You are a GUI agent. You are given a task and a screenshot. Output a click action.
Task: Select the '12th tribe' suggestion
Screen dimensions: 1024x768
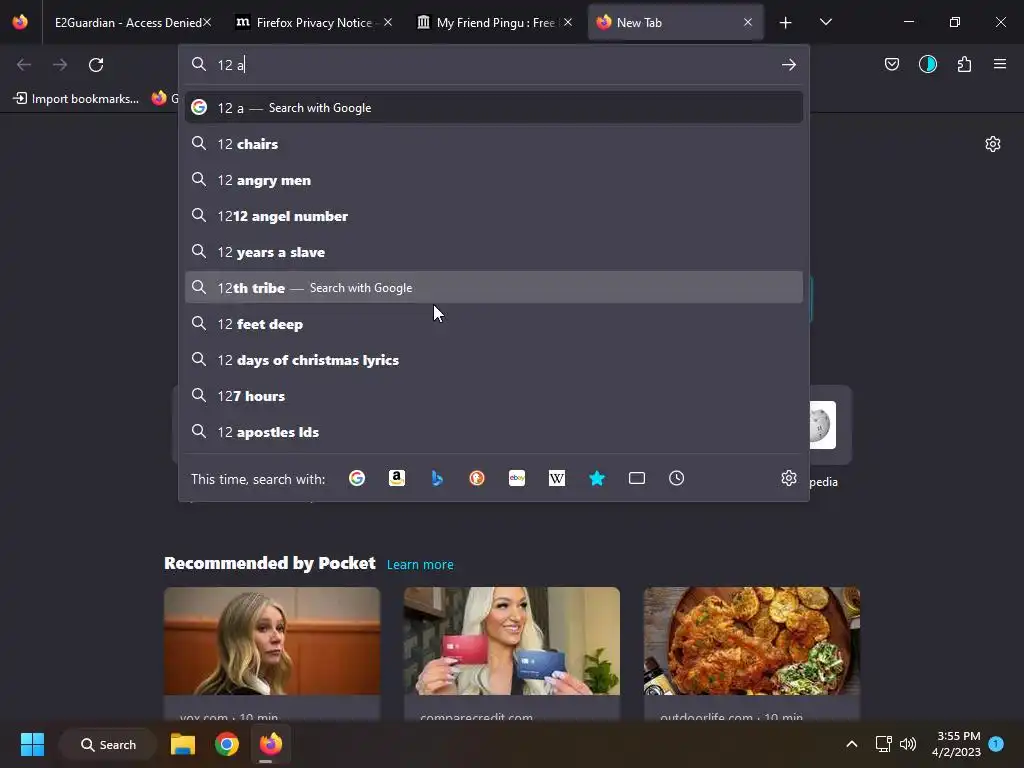494,287
